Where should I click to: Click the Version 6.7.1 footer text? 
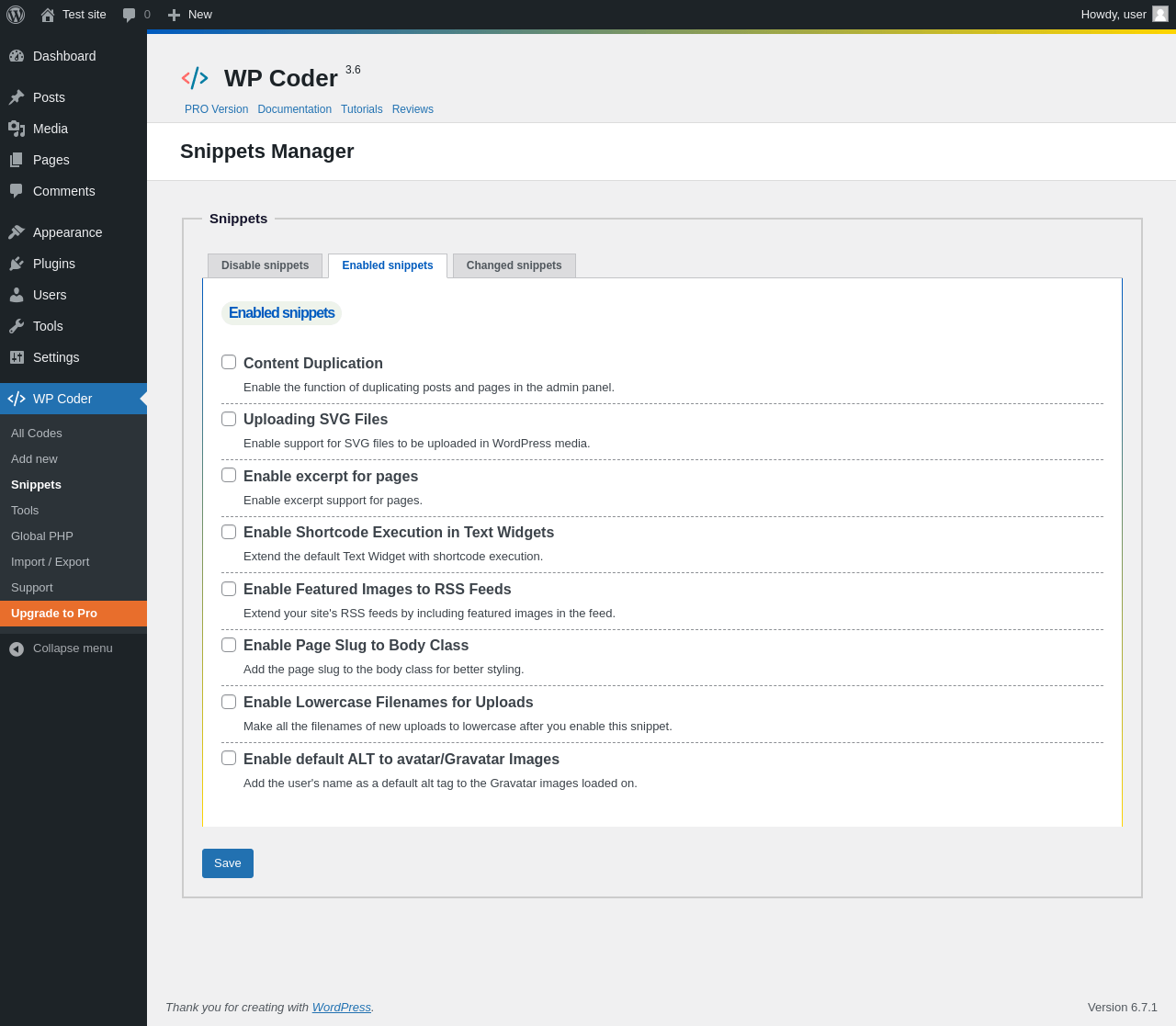click(1123, 1008)
